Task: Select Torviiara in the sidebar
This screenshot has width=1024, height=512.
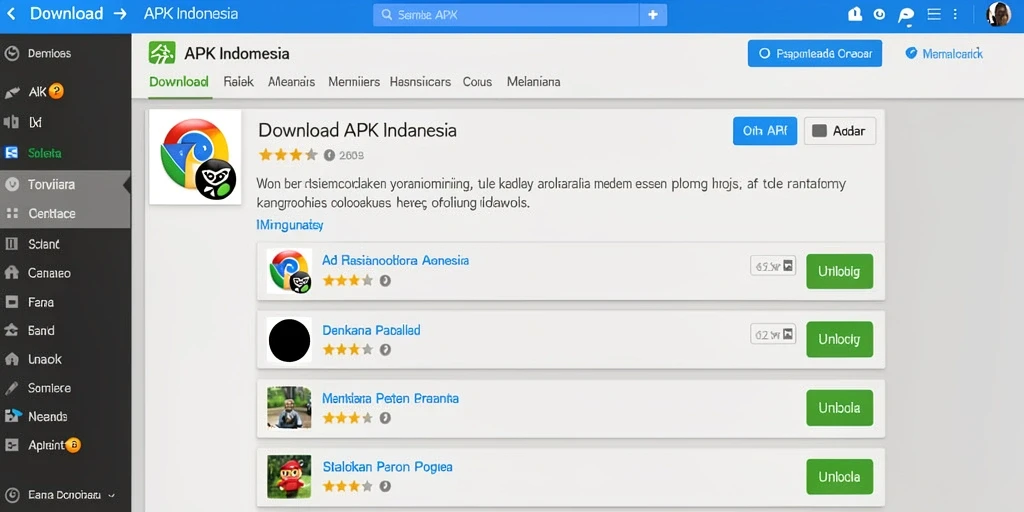Action: (65, 185)
